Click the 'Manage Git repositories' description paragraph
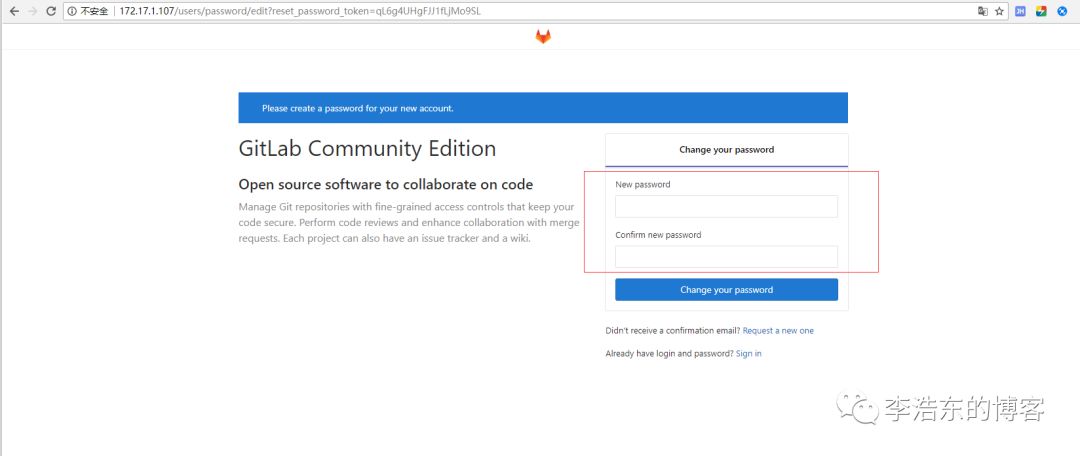1080x456 pixels. tap(408, 223)
